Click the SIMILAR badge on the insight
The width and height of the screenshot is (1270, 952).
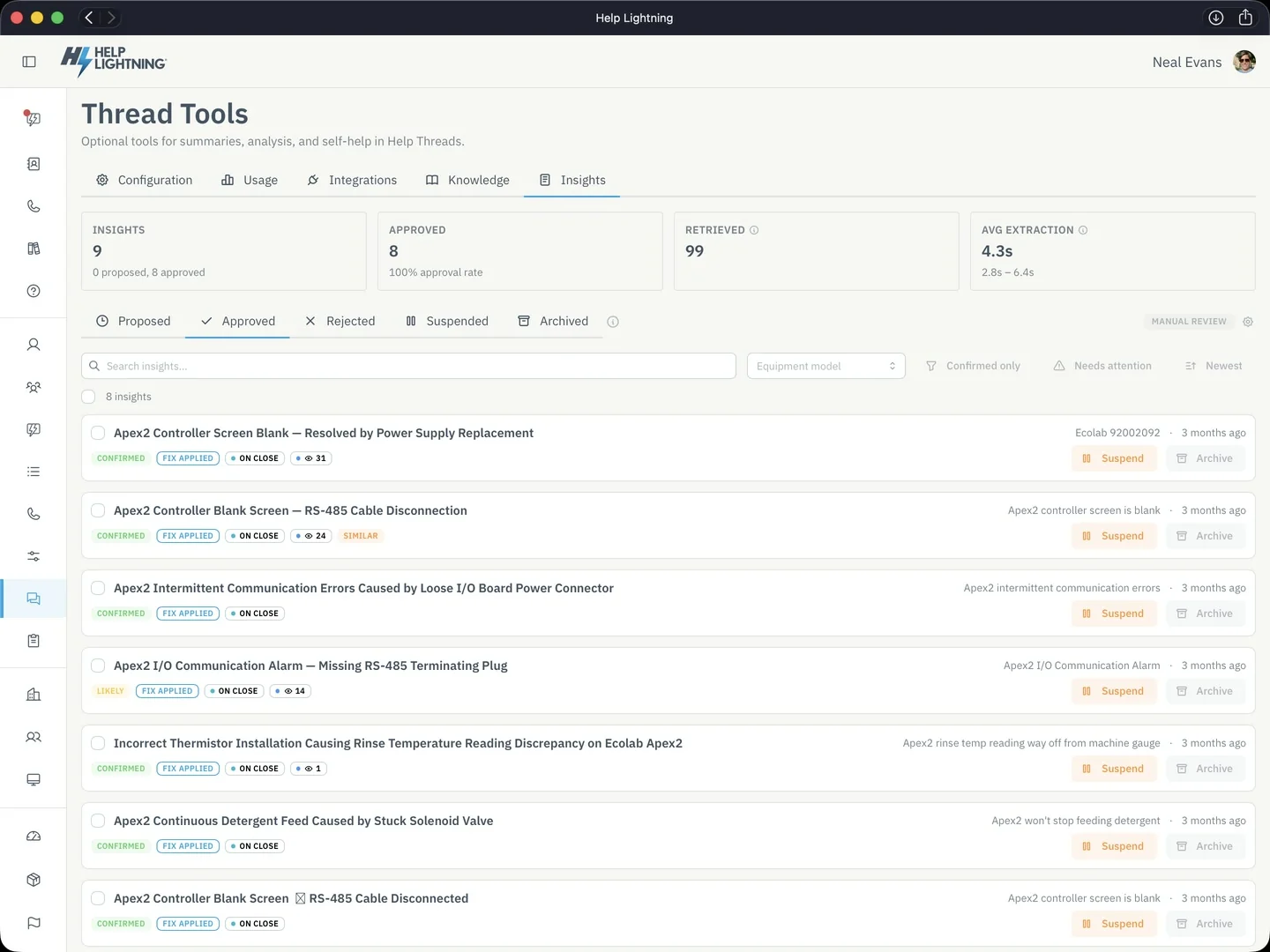(361, 536)
